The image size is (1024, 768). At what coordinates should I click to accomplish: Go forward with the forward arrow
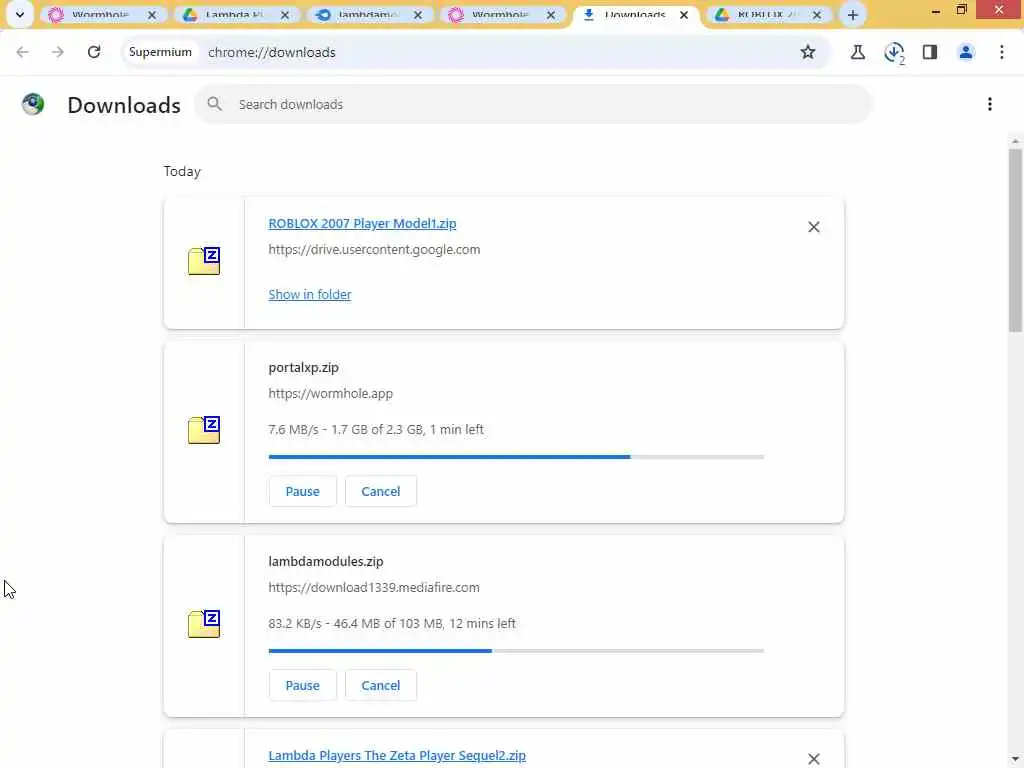[58, 52]
